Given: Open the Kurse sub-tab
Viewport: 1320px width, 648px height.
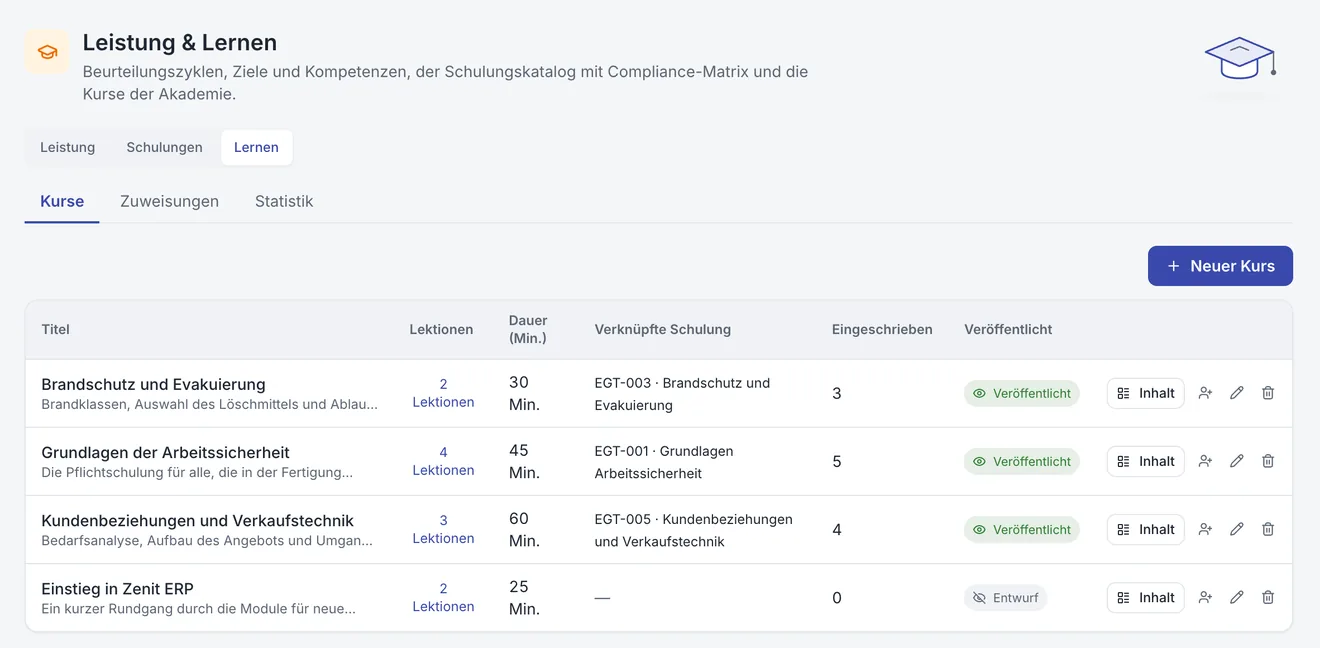Looking at the screenshot, I should (x=62, y=201).
